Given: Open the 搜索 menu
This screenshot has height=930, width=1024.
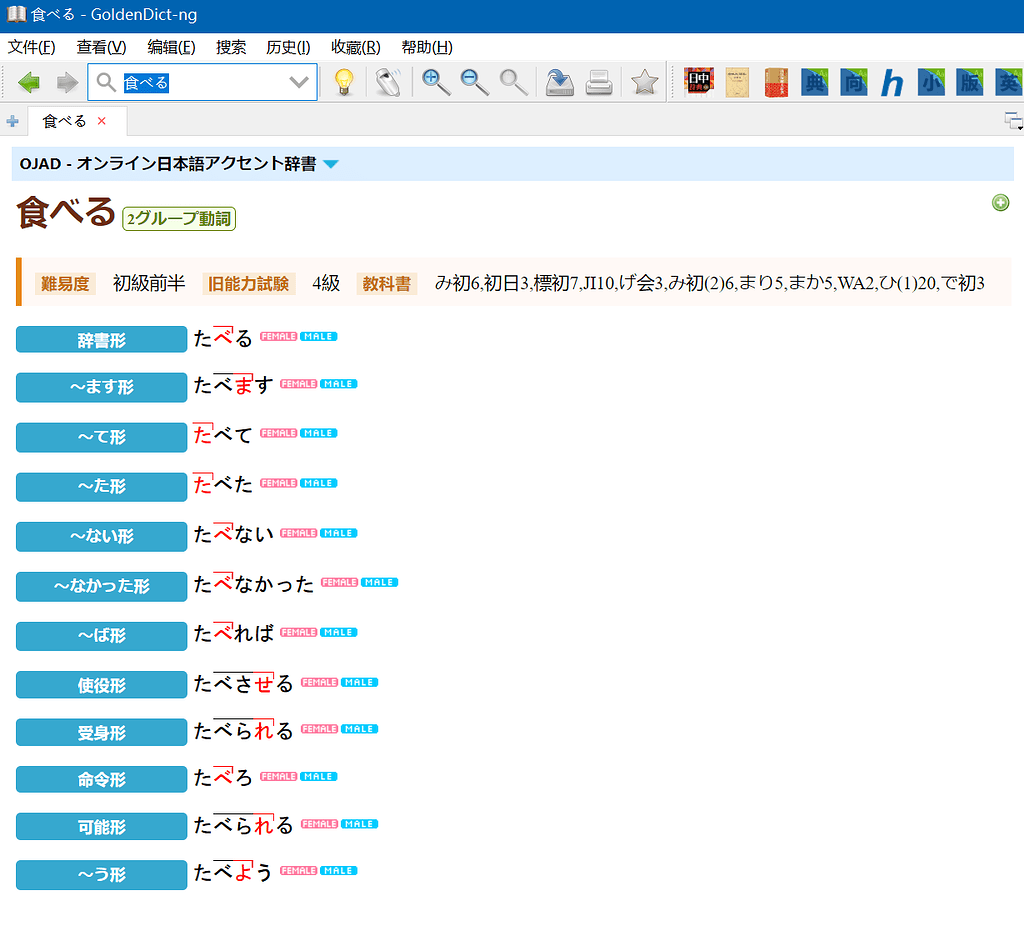Looking at the screenshot, I should [231, 48].
